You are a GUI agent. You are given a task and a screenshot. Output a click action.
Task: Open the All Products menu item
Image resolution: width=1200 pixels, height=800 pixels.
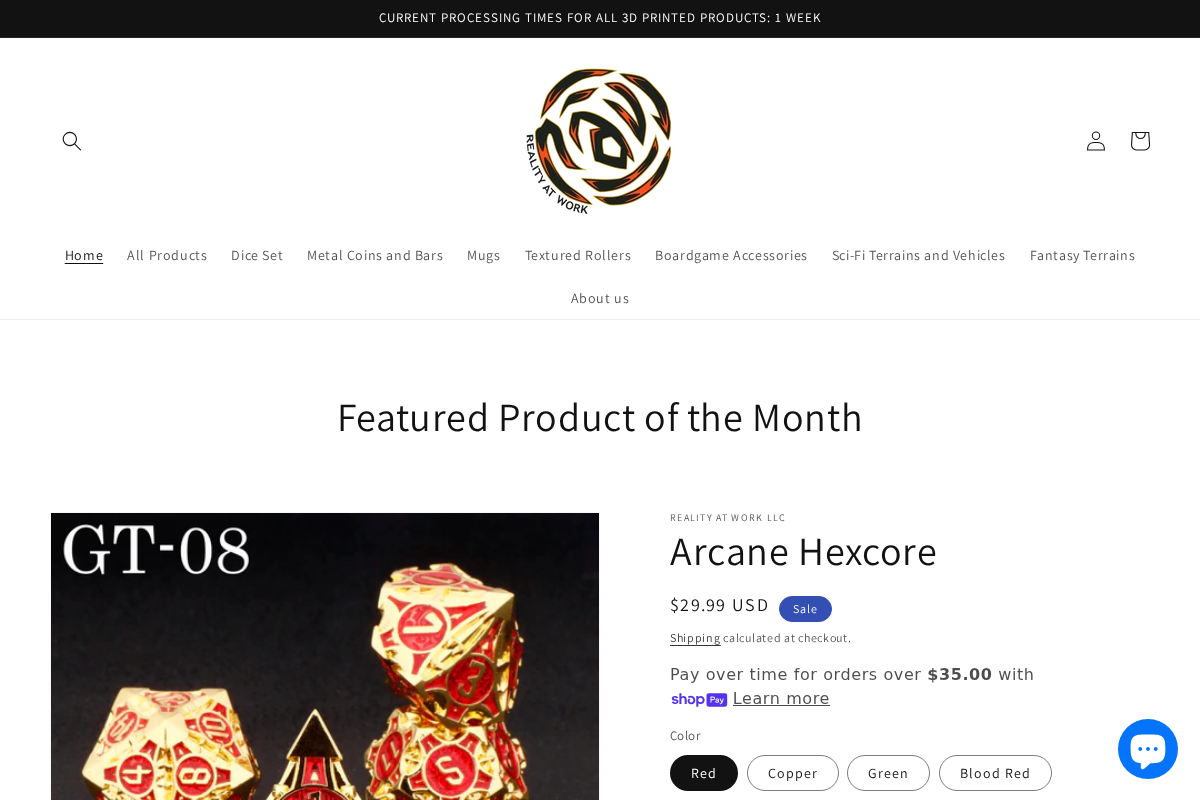[x=167, y=255]
